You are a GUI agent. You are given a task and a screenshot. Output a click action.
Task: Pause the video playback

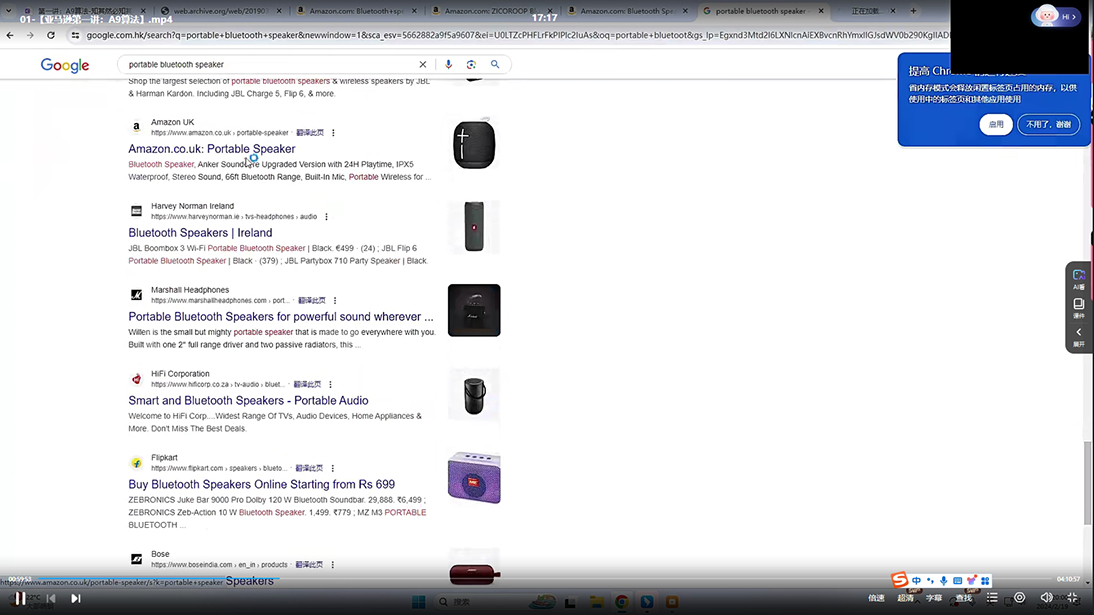[20, 598]
